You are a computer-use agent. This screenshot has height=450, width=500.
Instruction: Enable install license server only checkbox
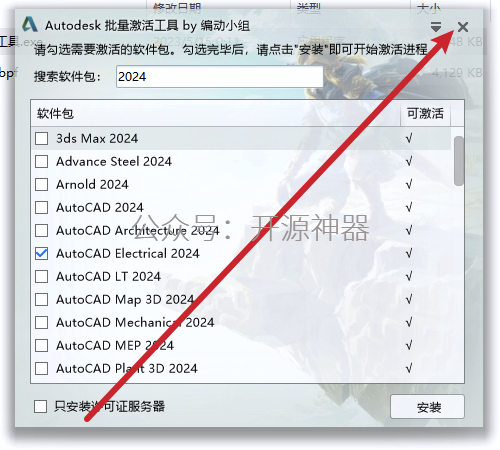coord(40,406)
